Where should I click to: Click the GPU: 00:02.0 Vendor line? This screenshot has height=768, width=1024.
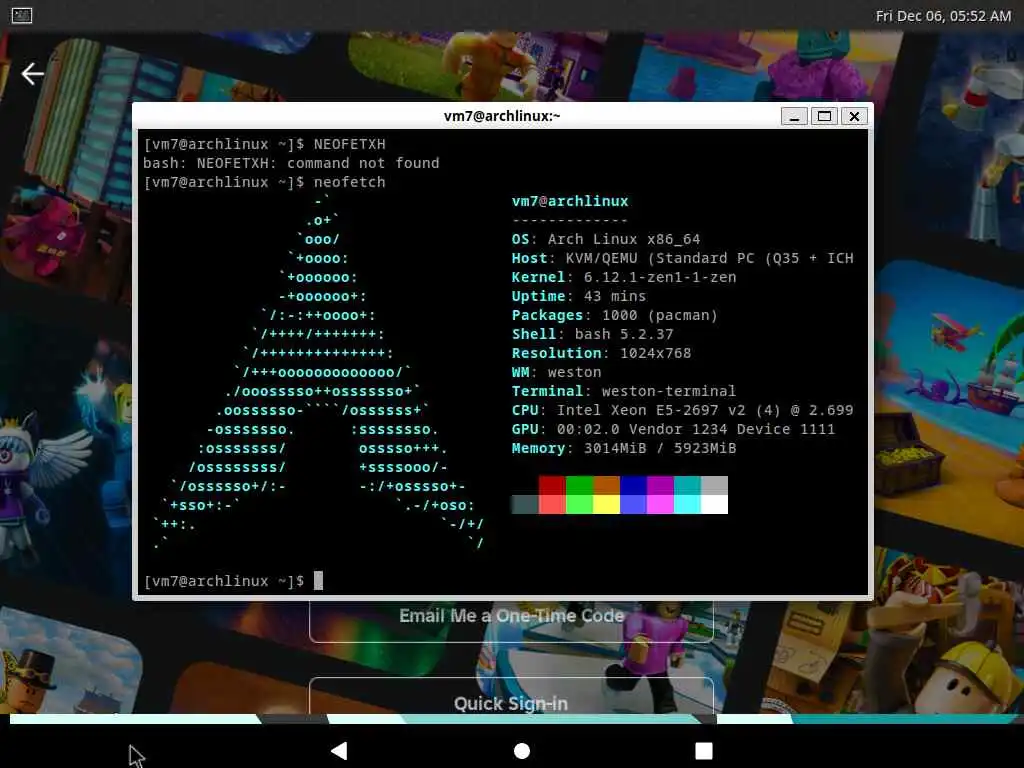(673, 428)
